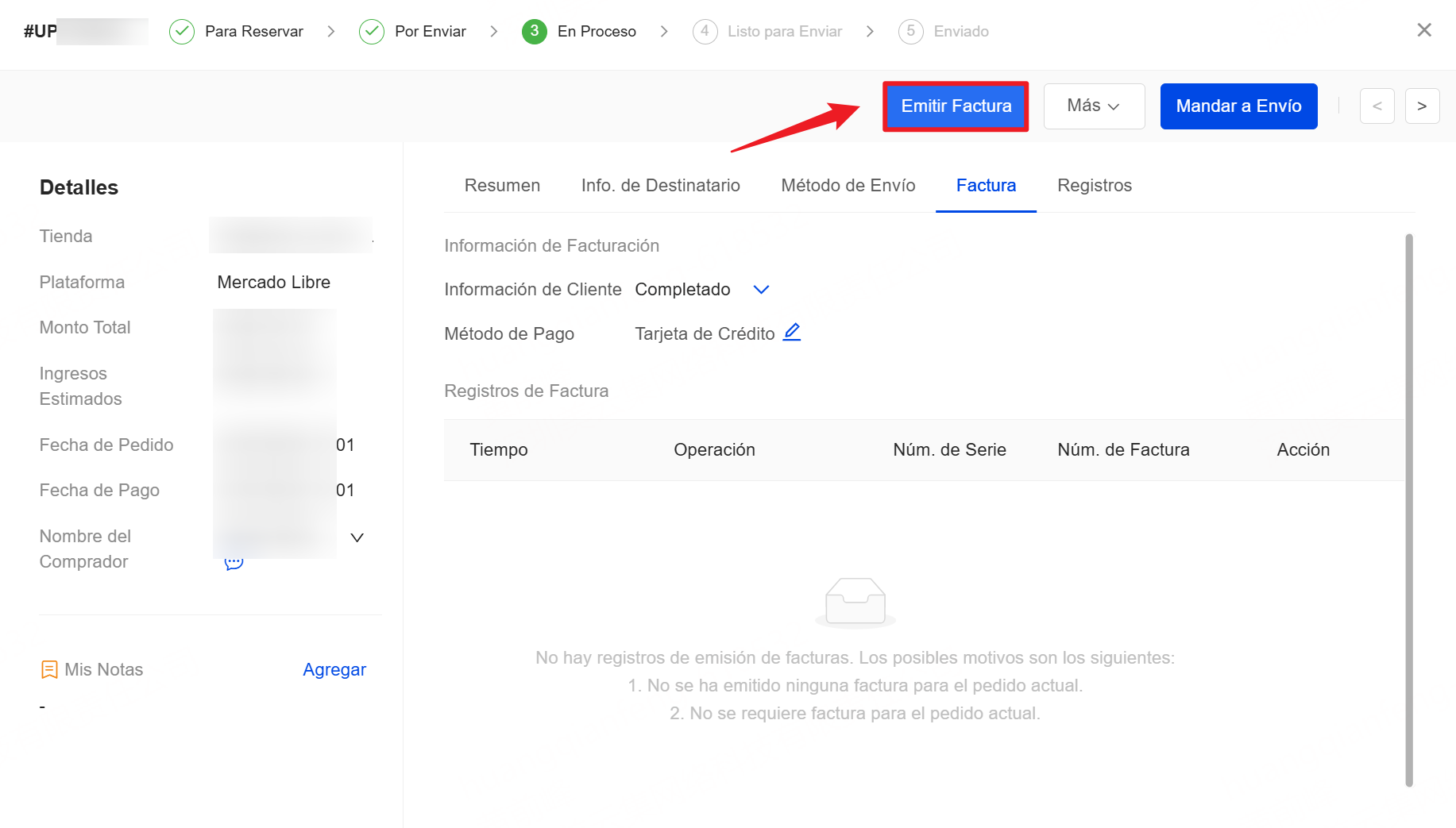
Task: Click Agregar link for notes
Action: click(x=334, y=670)
